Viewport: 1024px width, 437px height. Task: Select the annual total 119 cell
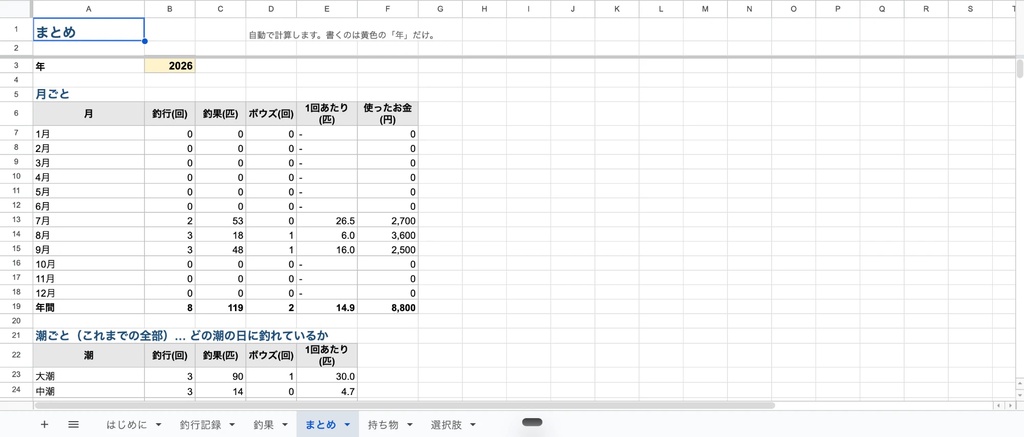[x=221, y=307]
